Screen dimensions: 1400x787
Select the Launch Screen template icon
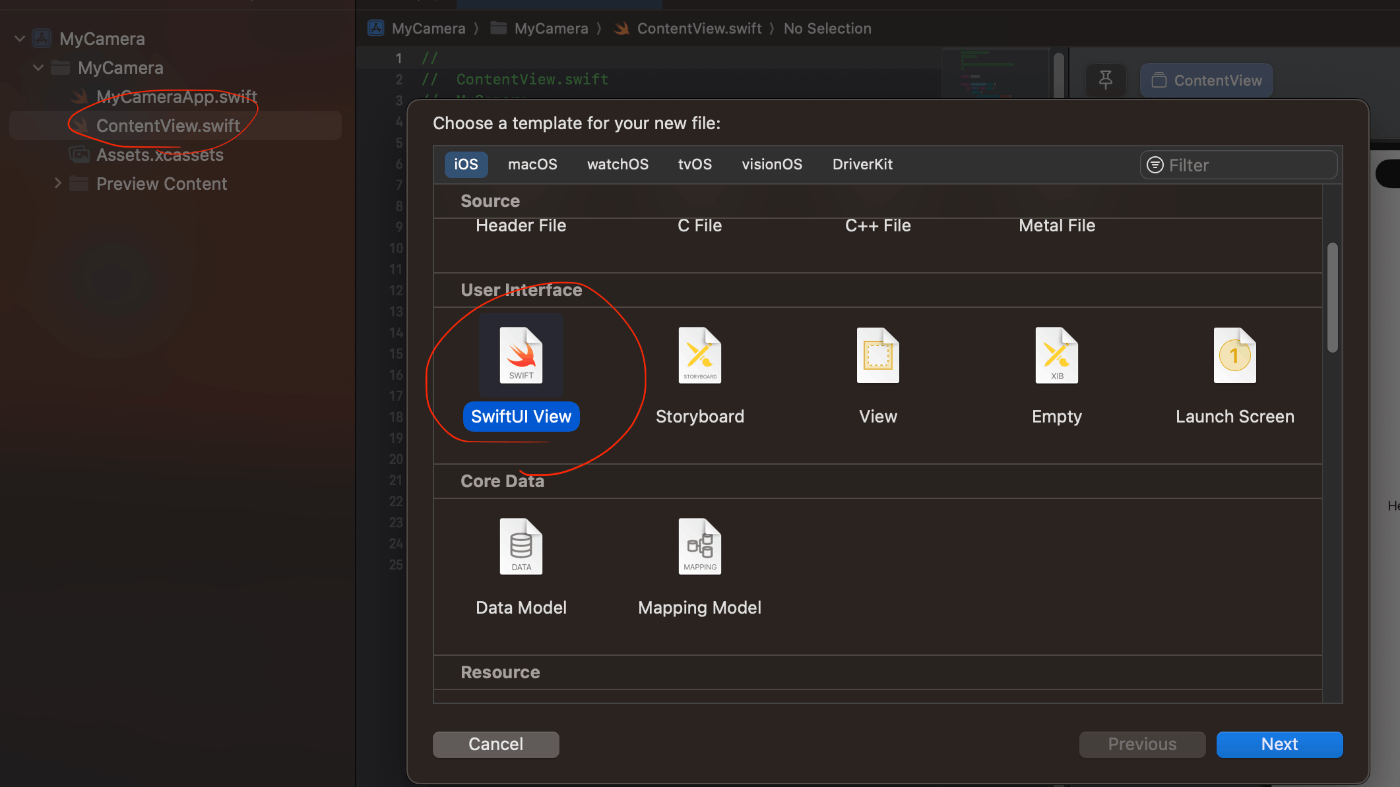[1235, 356]
